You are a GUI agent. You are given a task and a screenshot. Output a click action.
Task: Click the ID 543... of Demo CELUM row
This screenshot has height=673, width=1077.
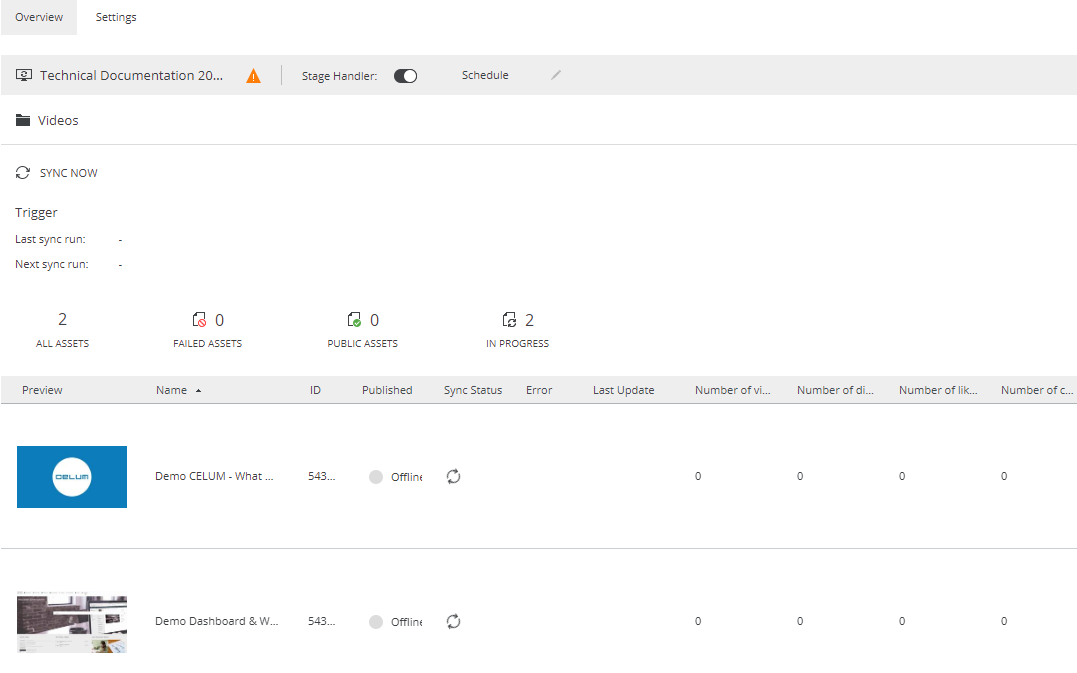tap(321, 476)
